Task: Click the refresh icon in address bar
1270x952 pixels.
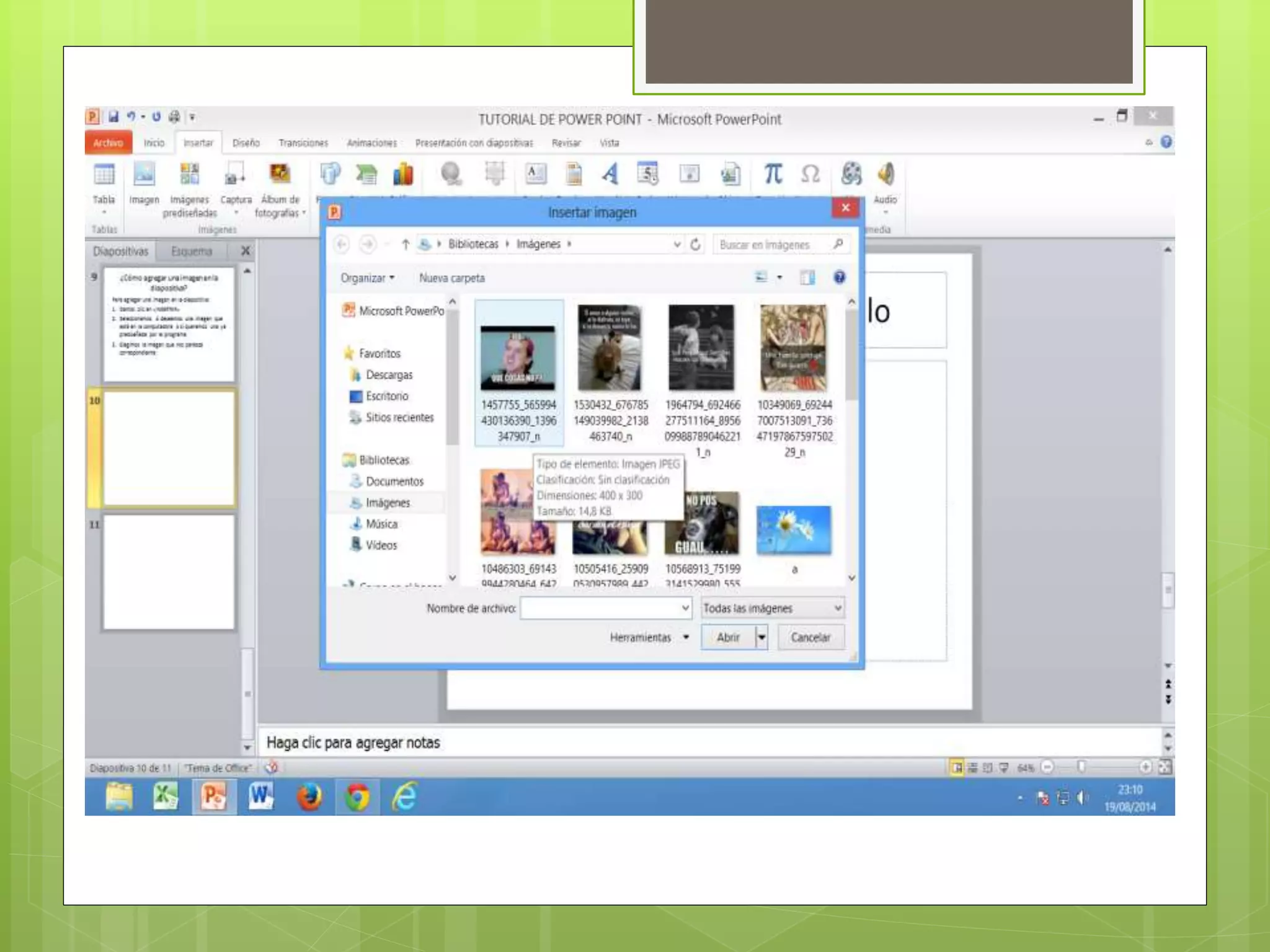Action: pos(696,245)
